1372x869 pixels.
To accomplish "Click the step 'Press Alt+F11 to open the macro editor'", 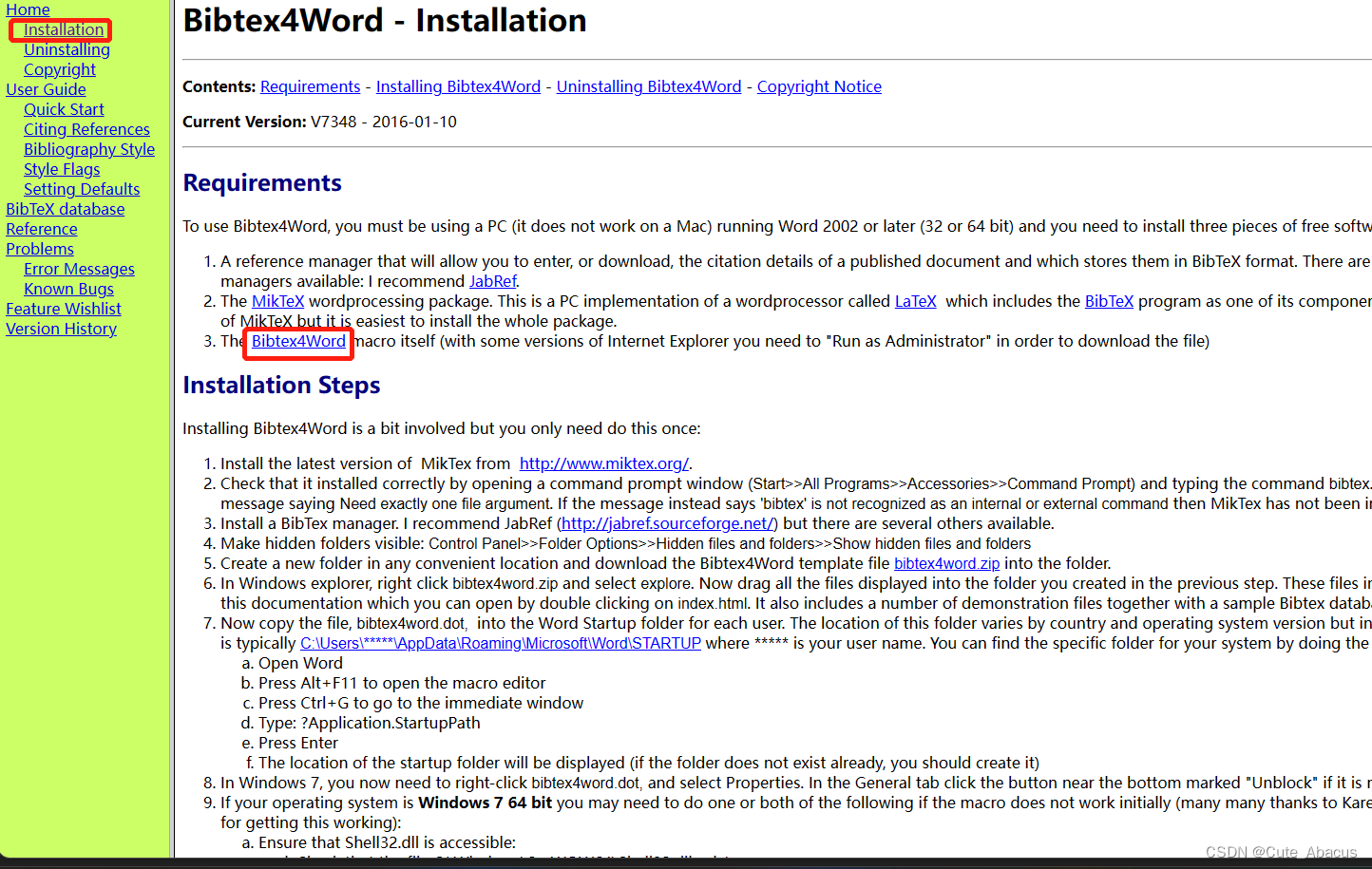I will (402, 683).
